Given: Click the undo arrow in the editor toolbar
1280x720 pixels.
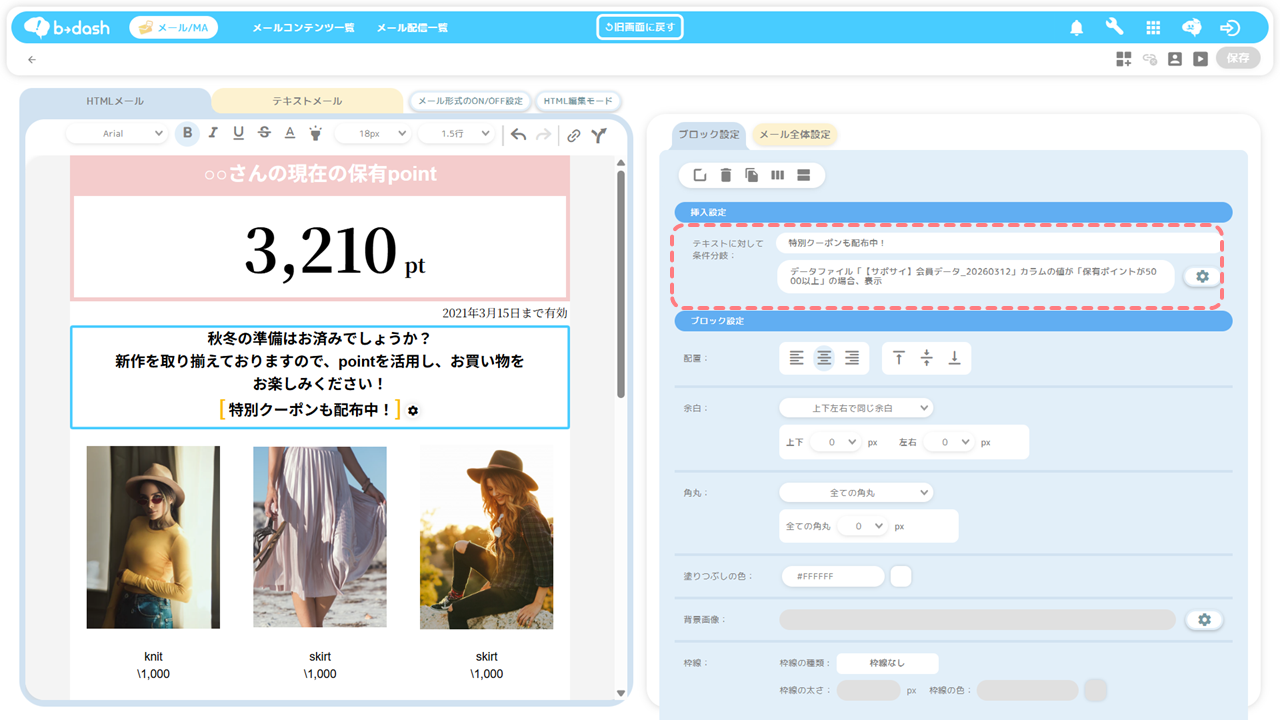Looking at the screenshot, I should tap(518, 135).
